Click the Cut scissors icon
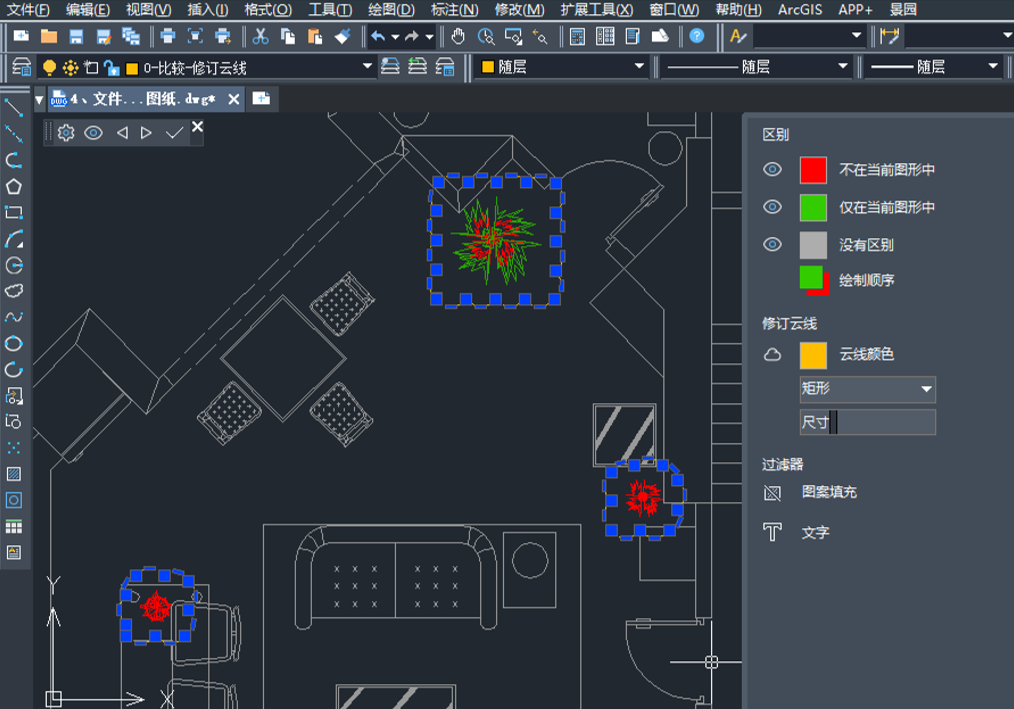Screen dimensions: 1014x709 tap(261, 36)
